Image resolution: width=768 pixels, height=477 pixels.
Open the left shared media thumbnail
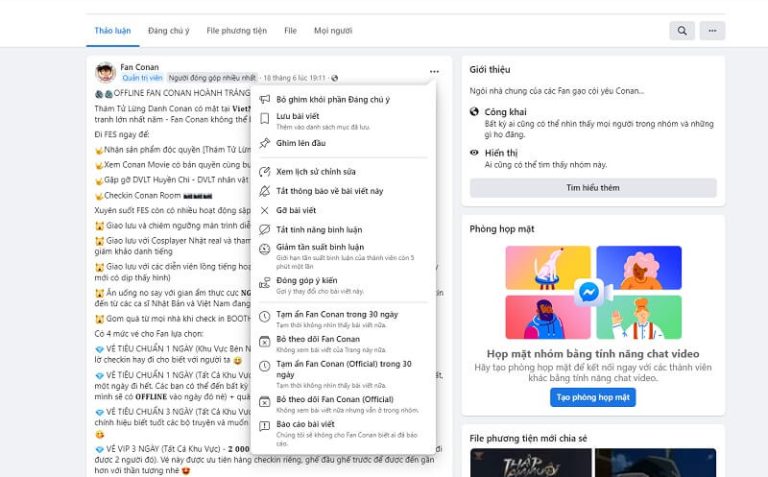(x=531, y=462)
